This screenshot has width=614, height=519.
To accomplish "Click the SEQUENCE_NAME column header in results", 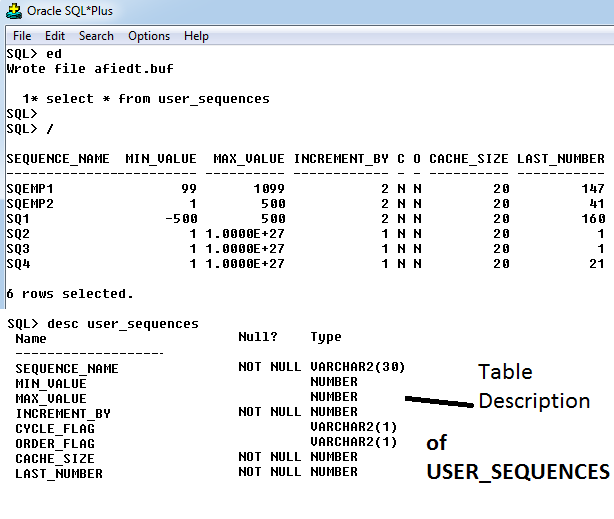I will tap(58, 159).
